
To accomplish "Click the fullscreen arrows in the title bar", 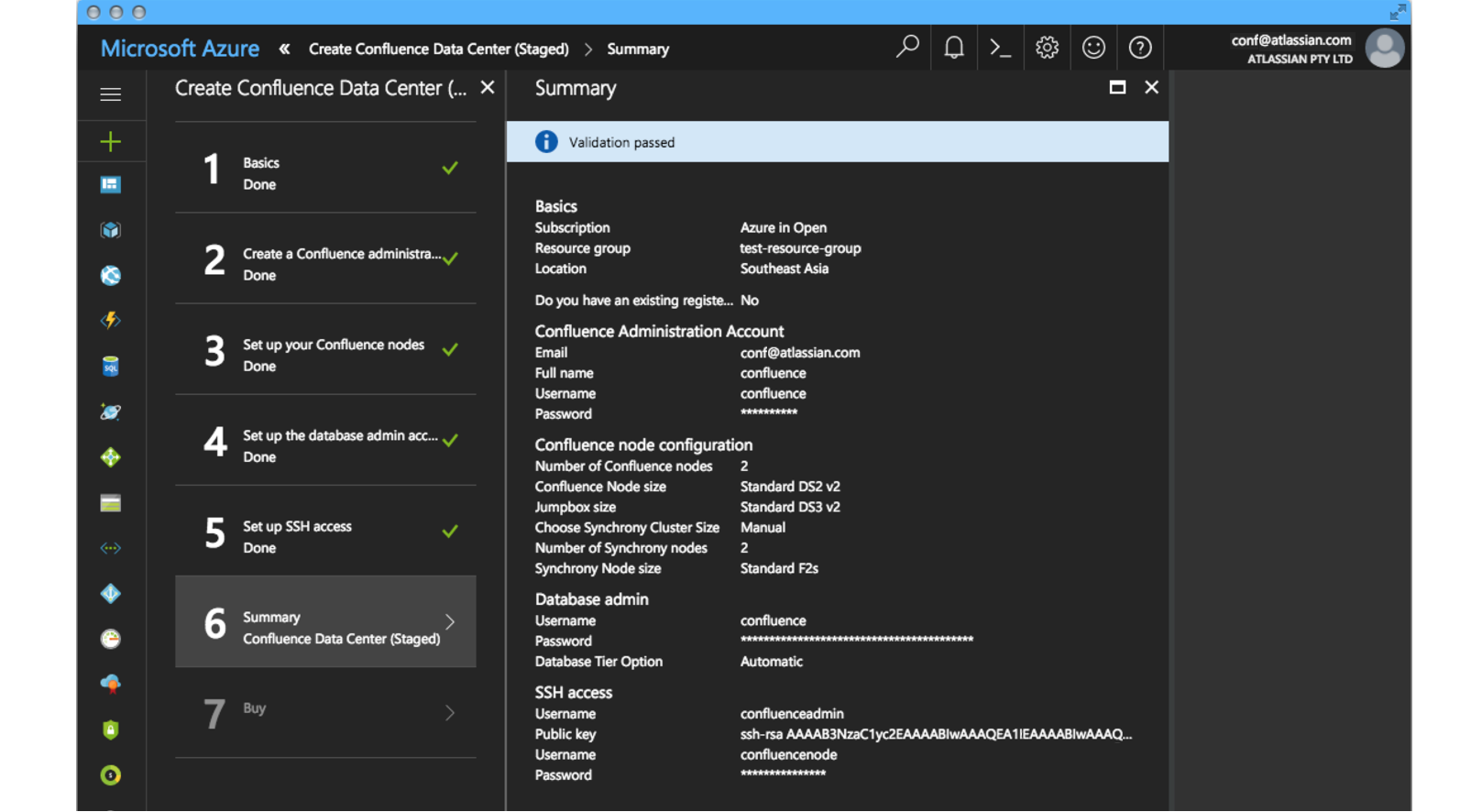I will click(1397, 12).
